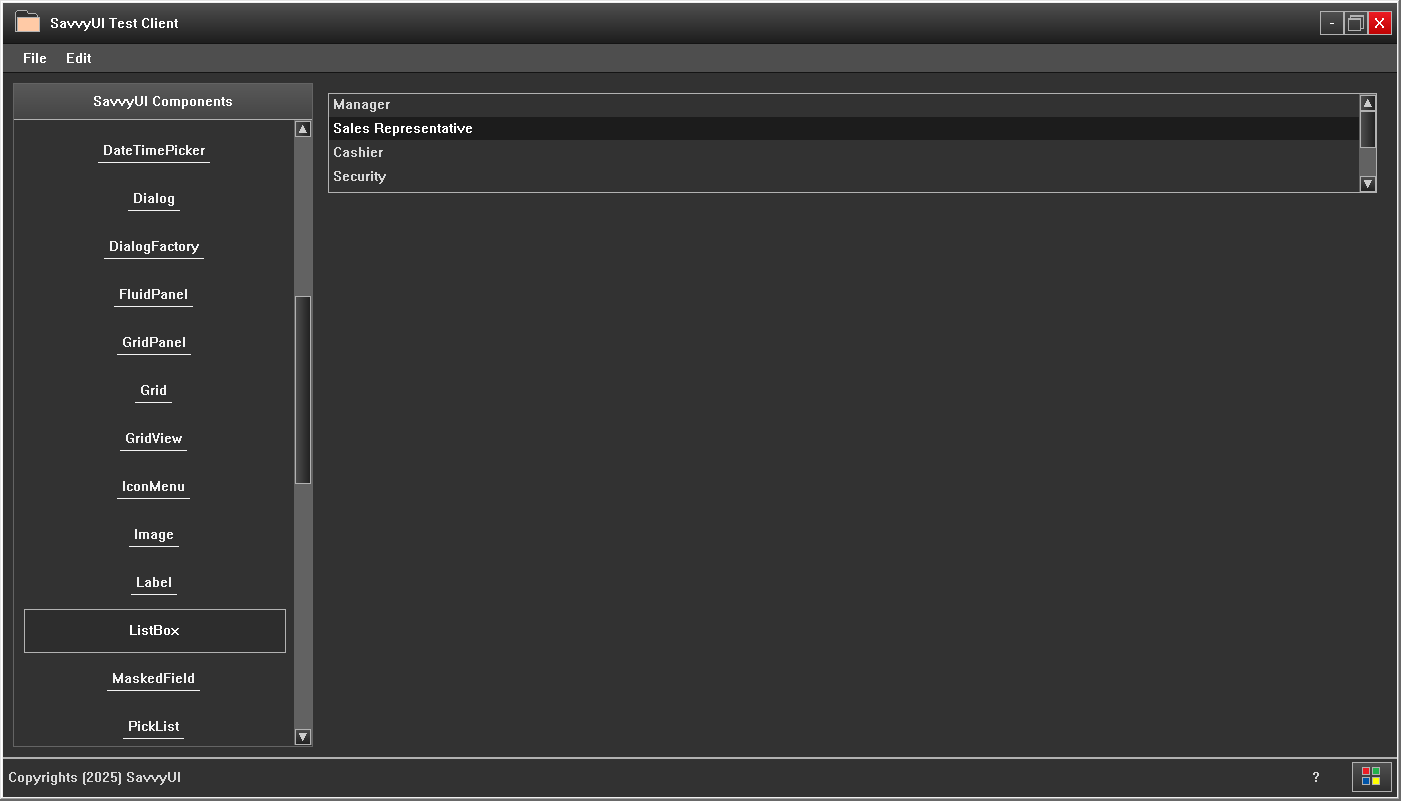1401x801 pixels.
Task: Click the listbox scrollbar up arrow
Action: [x=1367, y=102]
